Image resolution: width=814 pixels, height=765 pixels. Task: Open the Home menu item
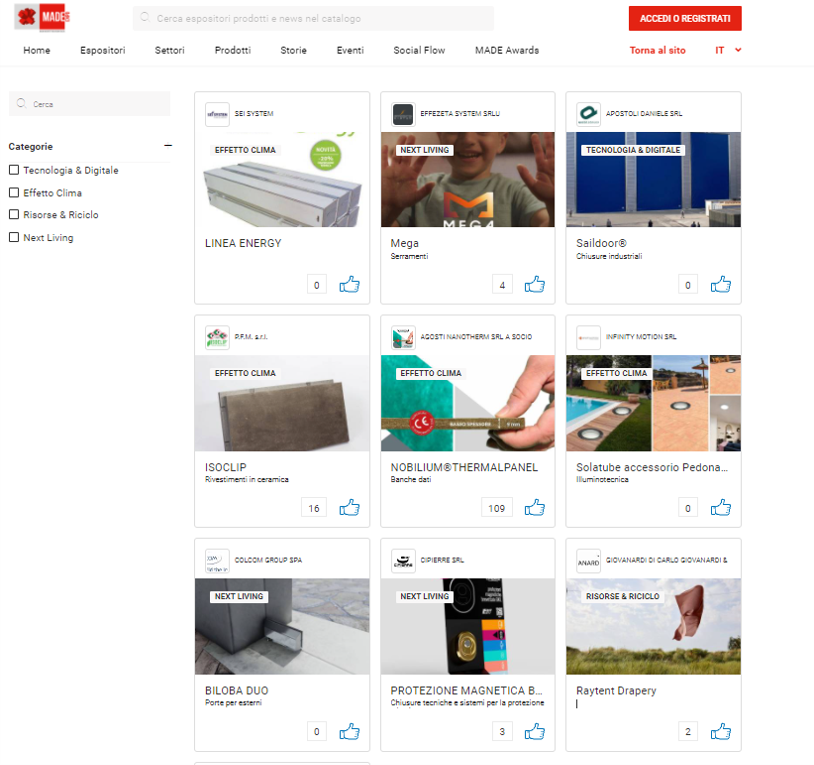37,50
